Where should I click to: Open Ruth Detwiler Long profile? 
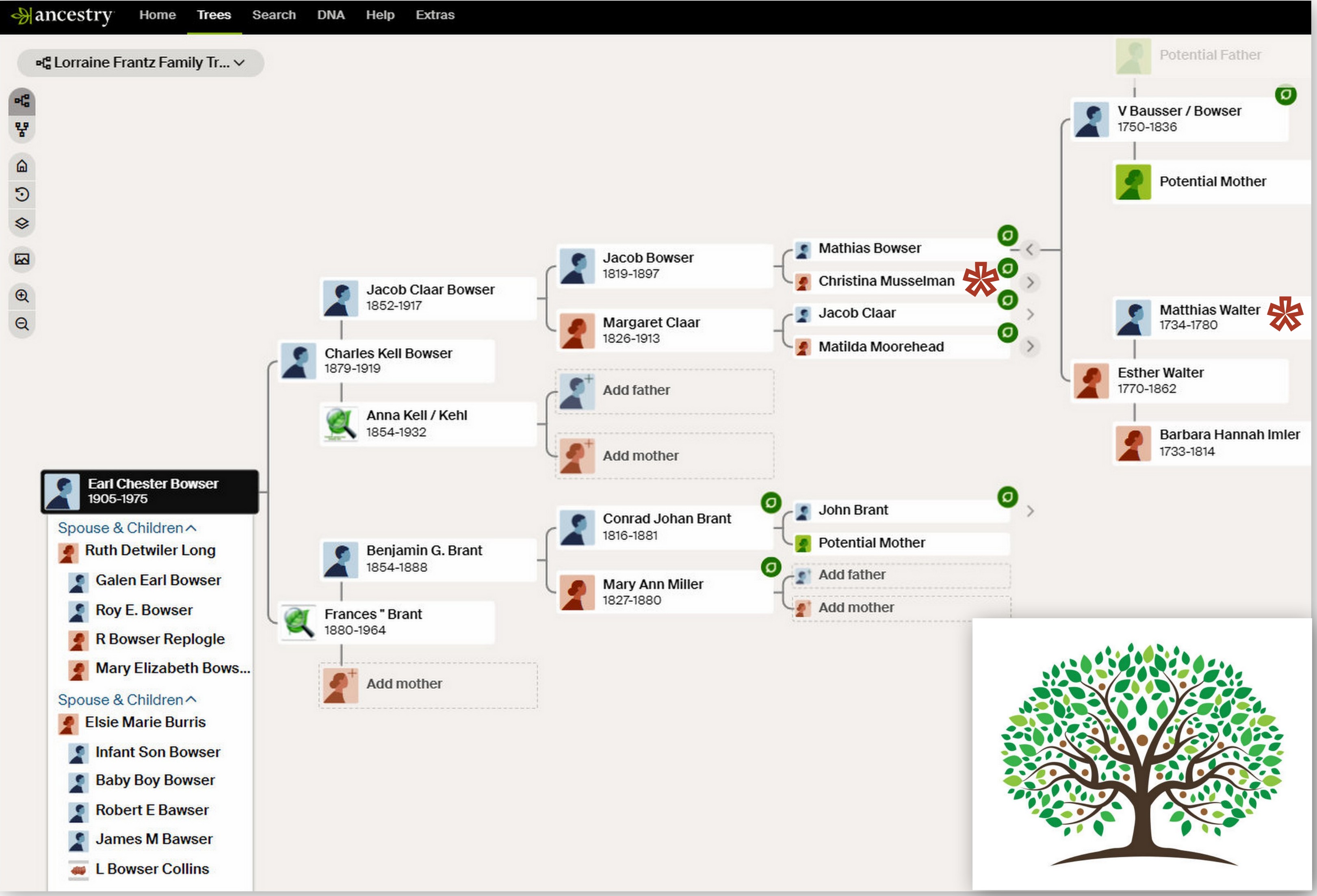(x=149, y=550)
